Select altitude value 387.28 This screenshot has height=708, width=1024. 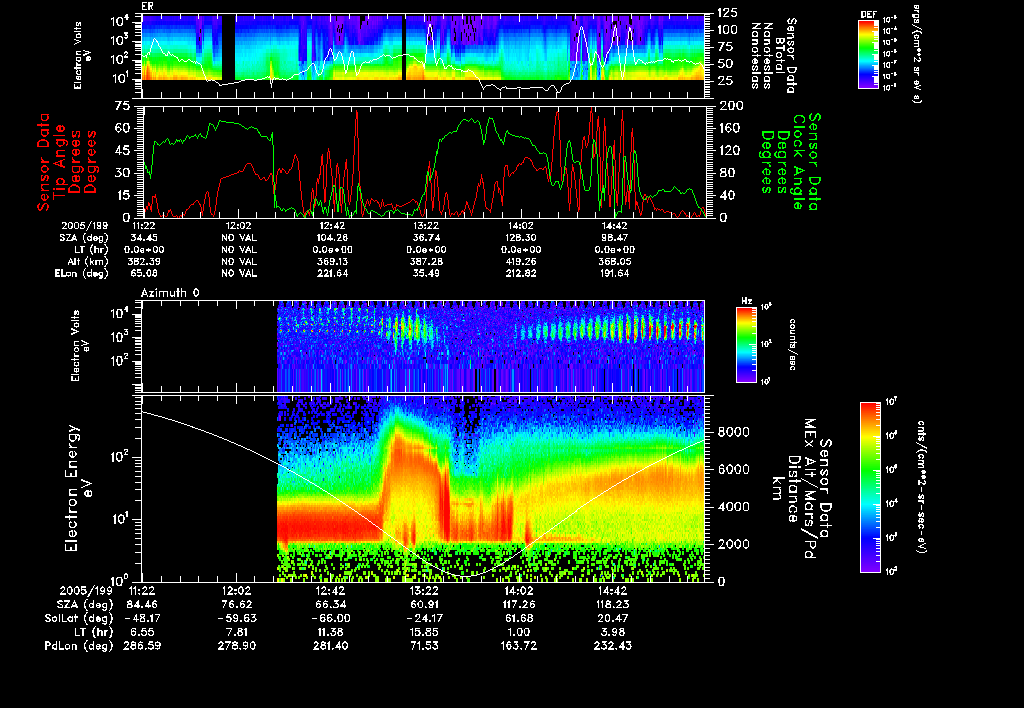point(426,261)
